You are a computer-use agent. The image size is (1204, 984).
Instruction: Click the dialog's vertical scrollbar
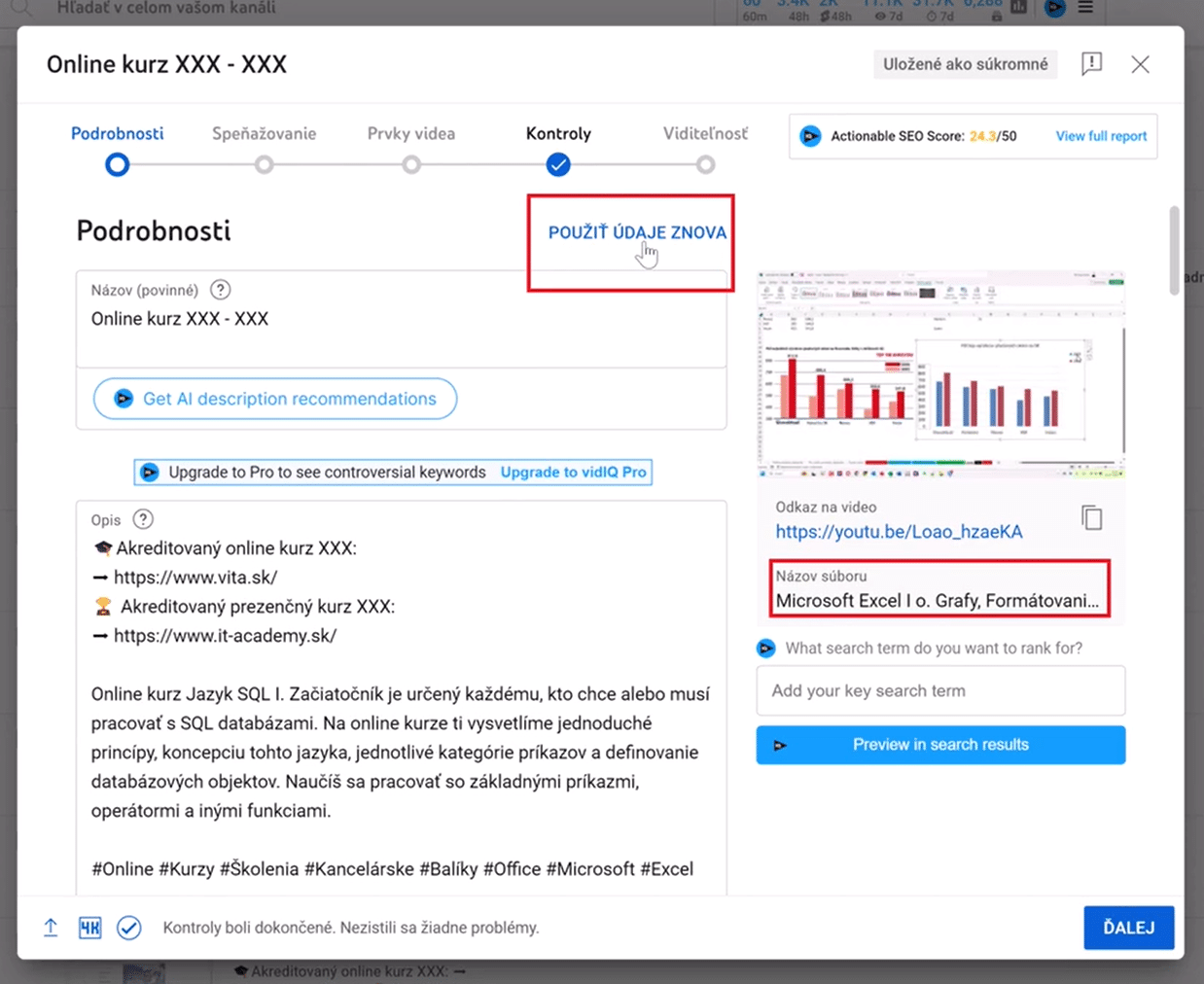[1174, 243]
